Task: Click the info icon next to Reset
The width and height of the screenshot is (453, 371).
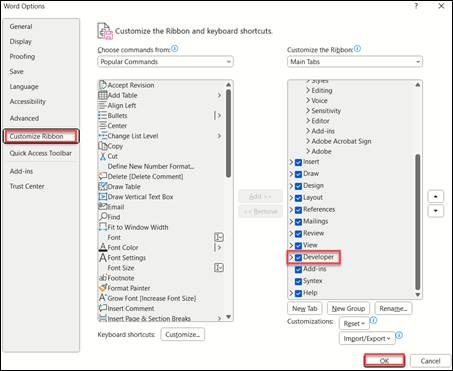Action: [x=374, y=320]
